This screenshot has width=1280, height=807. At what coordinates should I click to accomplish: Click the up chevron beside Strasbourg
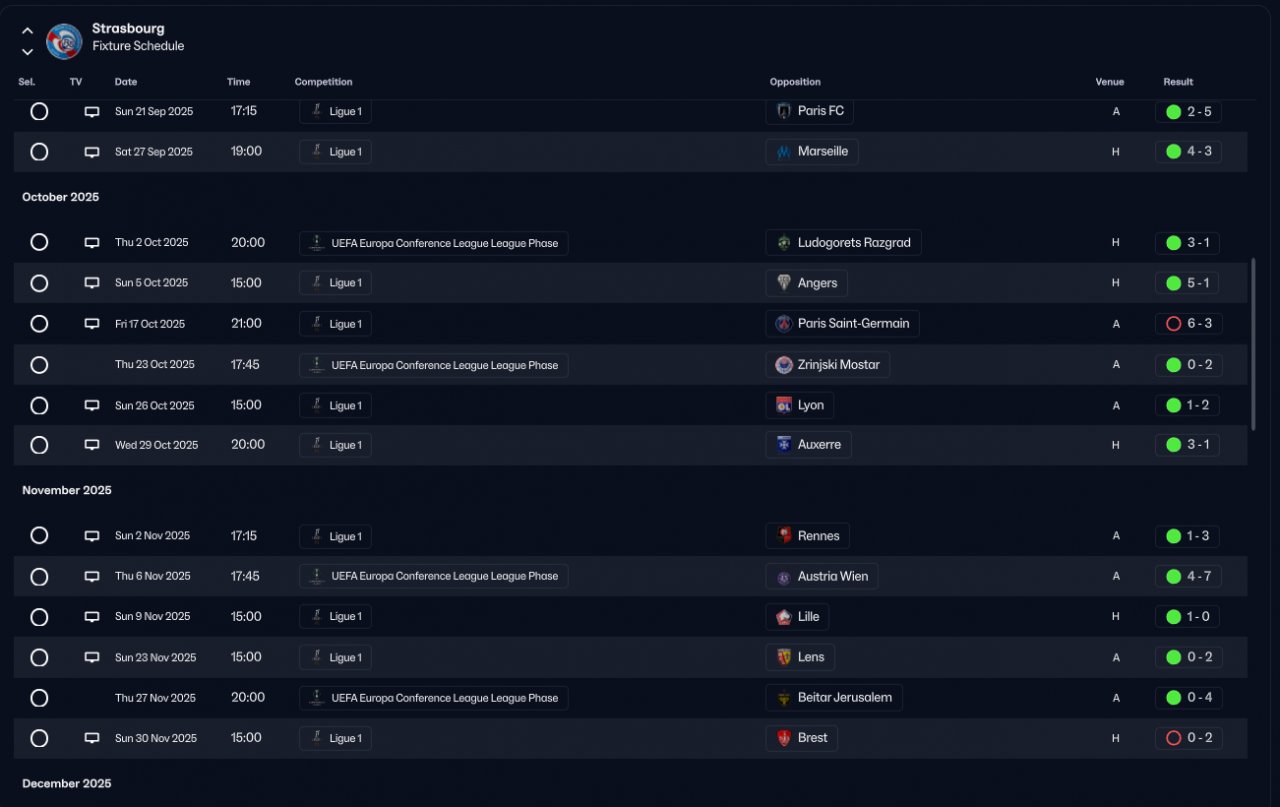pos(27,31)
